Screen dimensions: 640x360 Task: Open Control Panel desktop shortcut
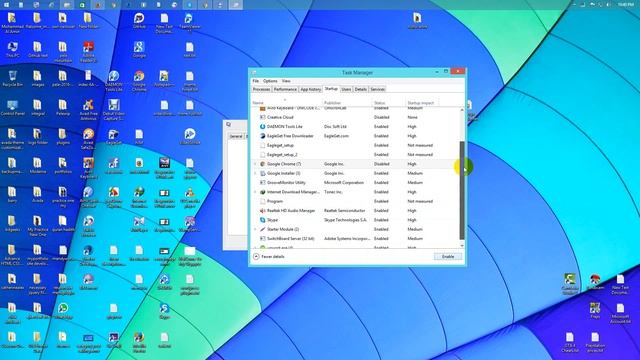click(x=12, y=108)
